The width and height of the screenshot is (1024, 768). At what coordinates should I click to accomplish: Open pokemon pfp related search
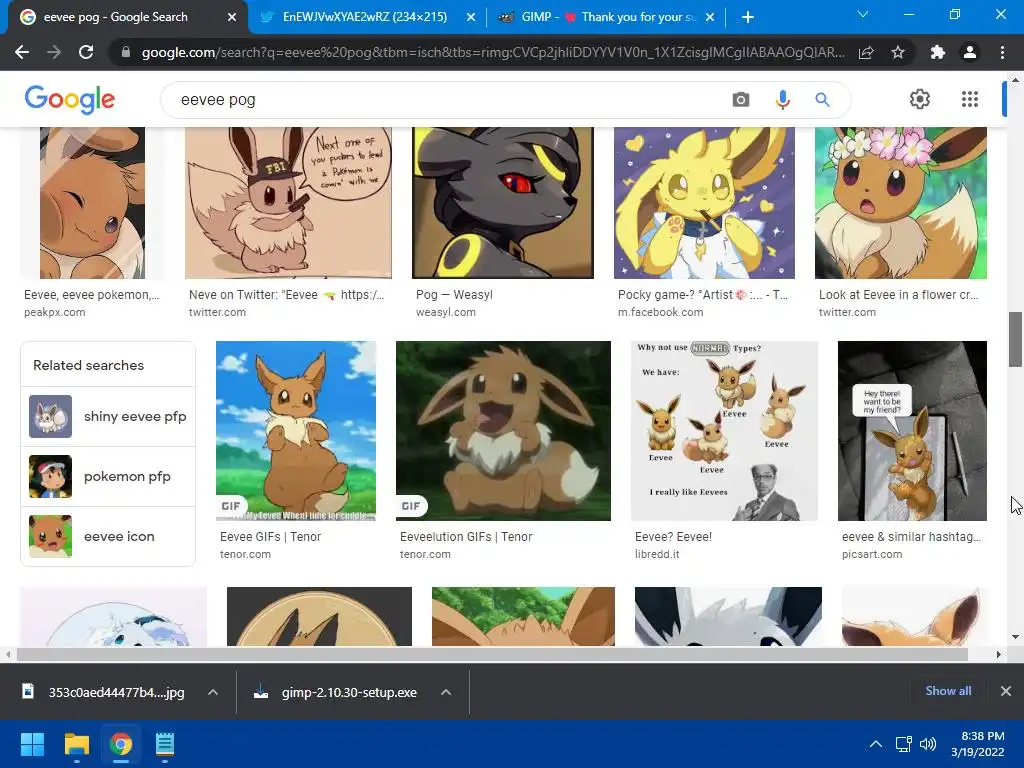[x=108, y=477]
